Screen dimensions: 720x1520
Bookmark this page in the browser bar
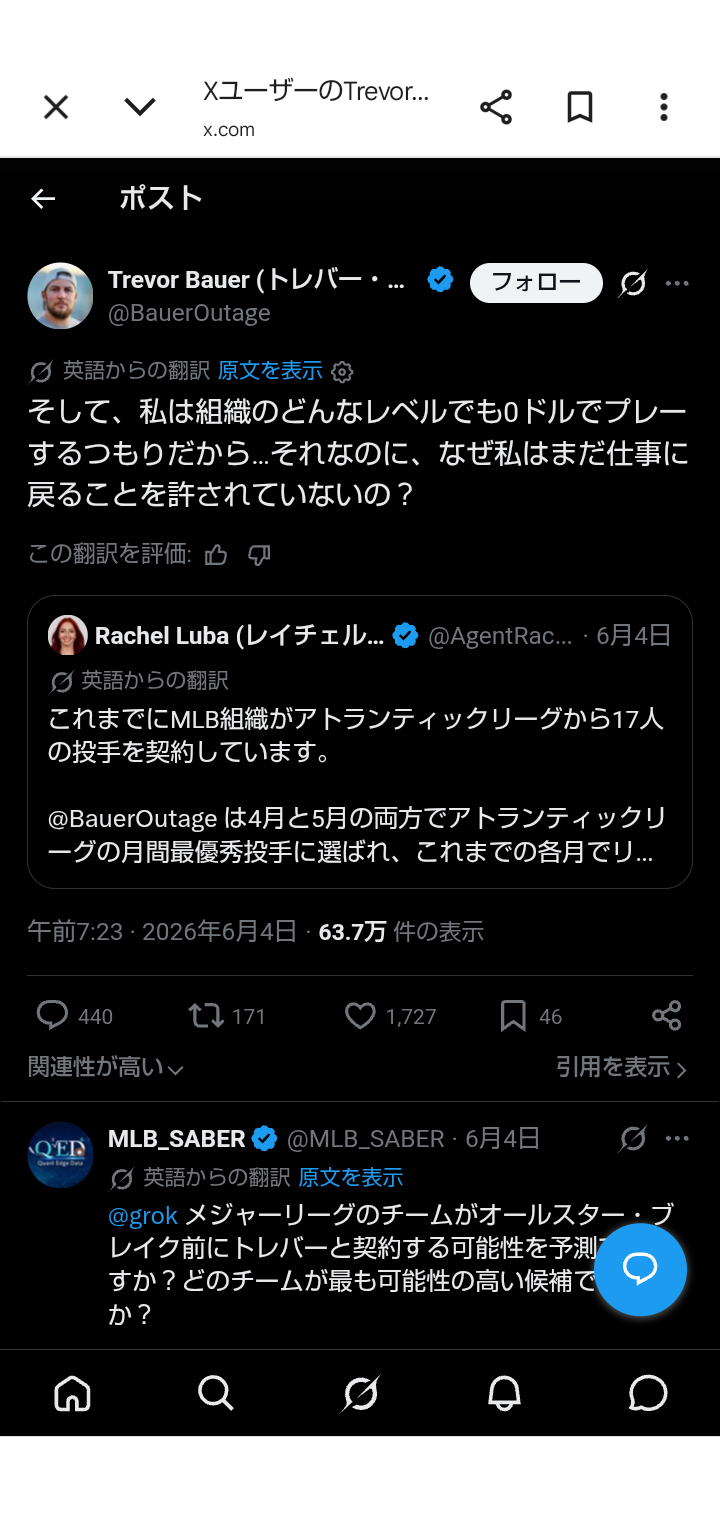[x=580, y=107]
